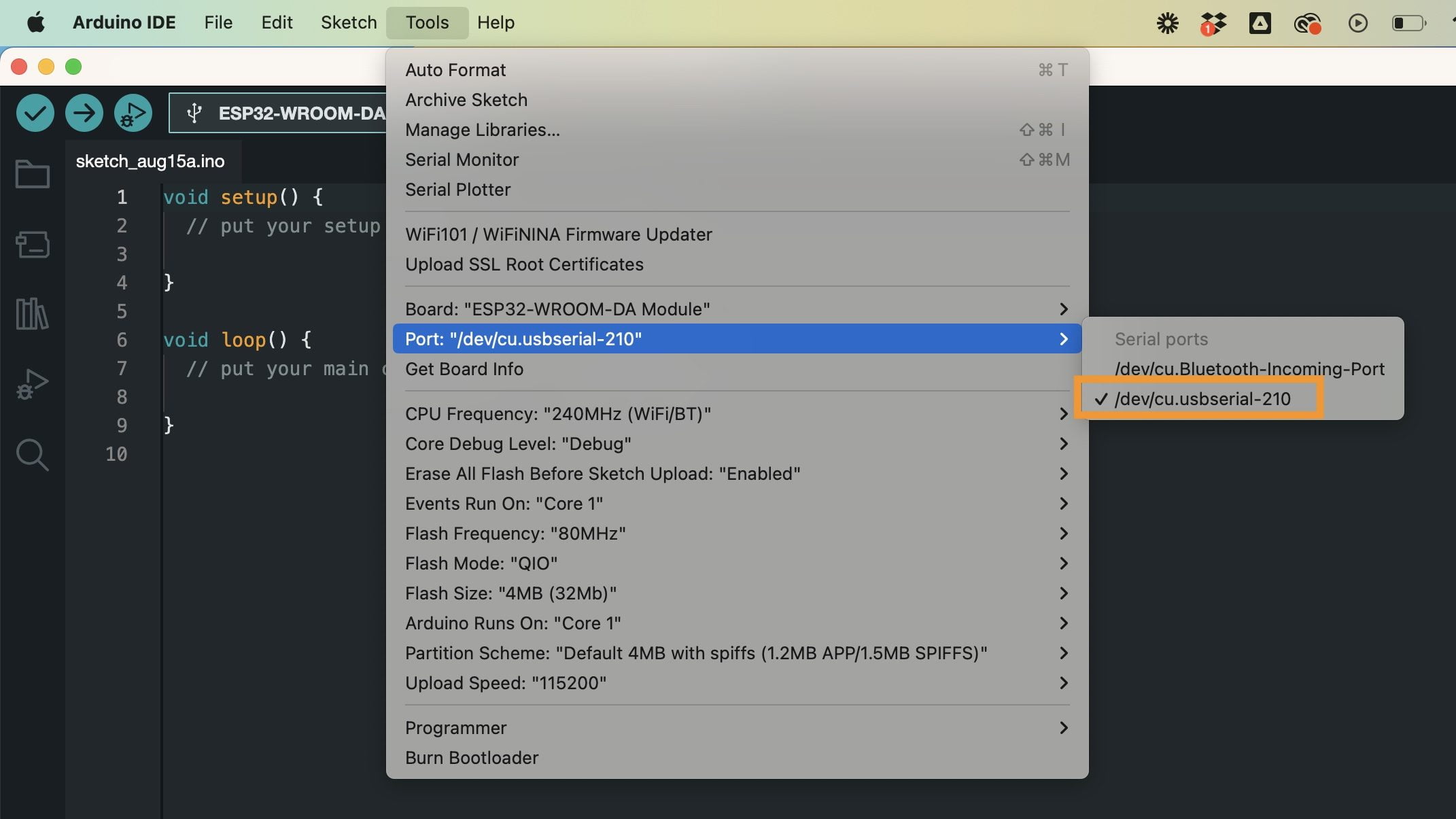Open the Search sidebar icon
Viewport: 1456px width, 819px height.
(x=33, y=455)
